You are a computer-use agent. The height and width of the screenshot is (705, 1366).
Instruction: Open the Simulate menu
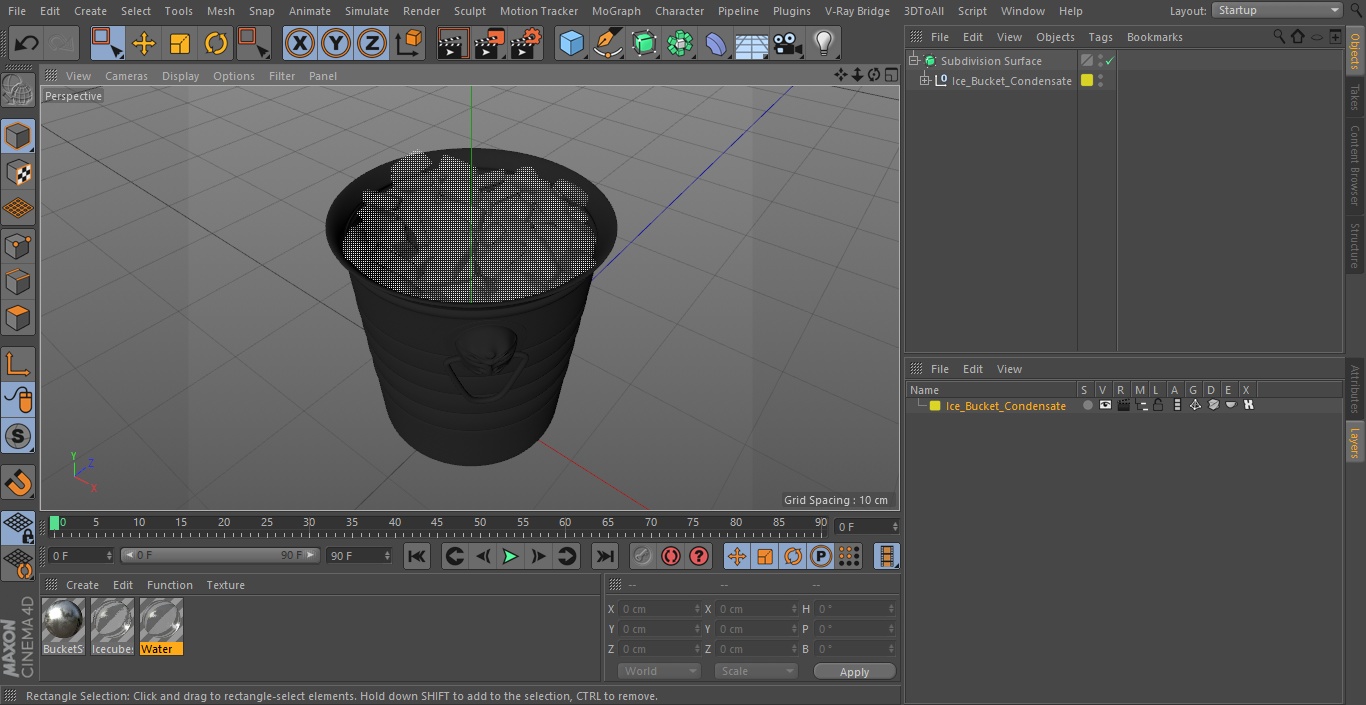tap(366, 11)
